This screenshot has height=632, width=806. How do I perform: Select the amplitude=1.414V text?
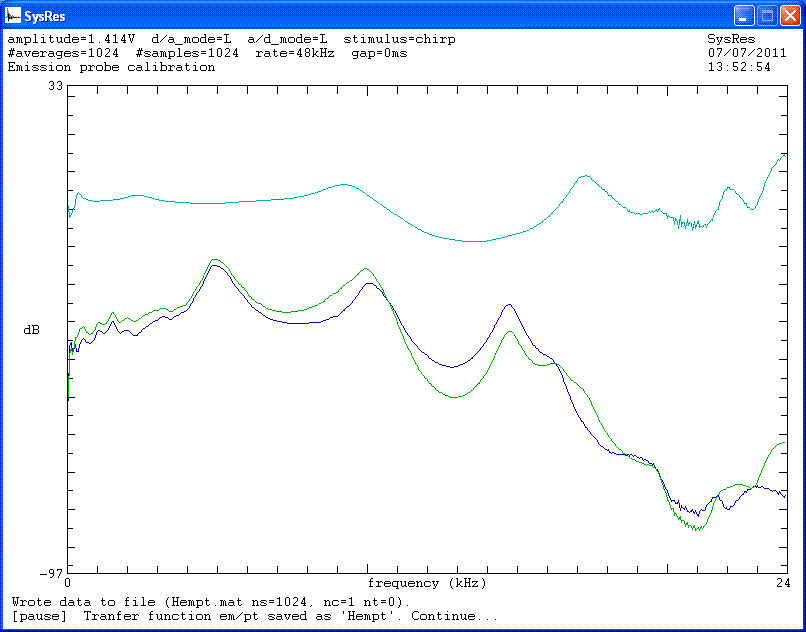[x=71, y=40]
